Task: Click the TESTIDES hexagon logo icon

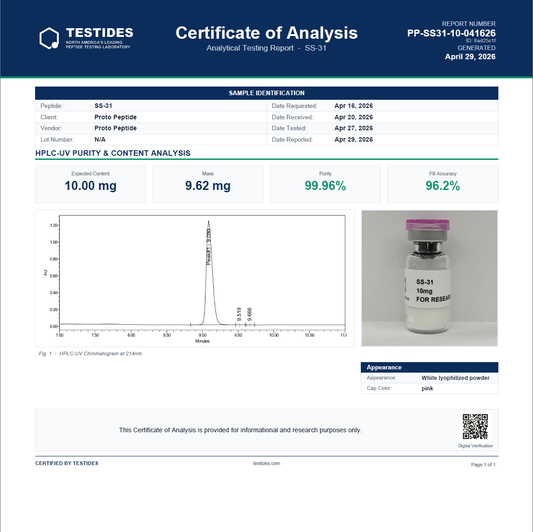Action: [x=49, y=38]
